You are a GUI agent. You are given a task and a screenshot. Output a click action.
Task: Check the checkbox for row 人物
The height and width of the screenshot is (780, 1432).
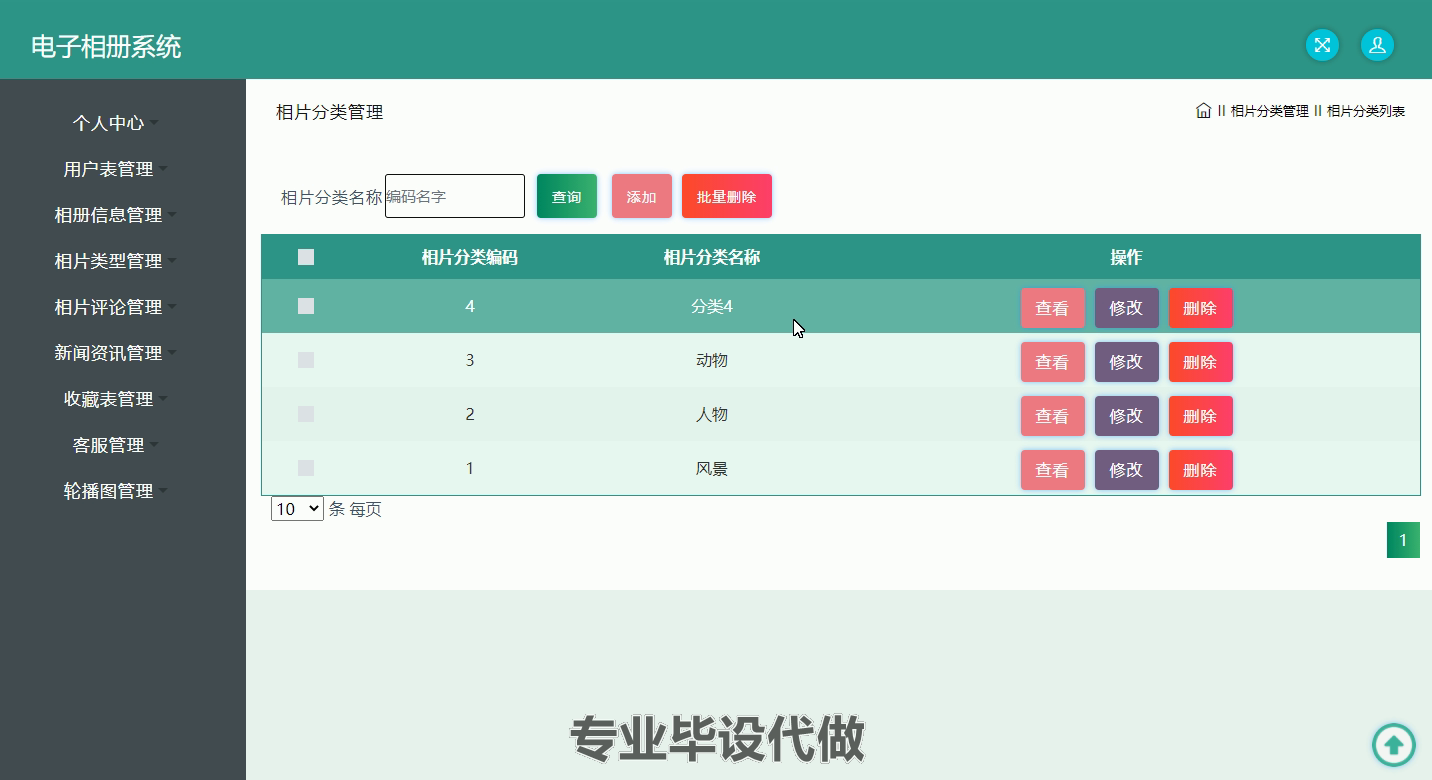(306, 414)
